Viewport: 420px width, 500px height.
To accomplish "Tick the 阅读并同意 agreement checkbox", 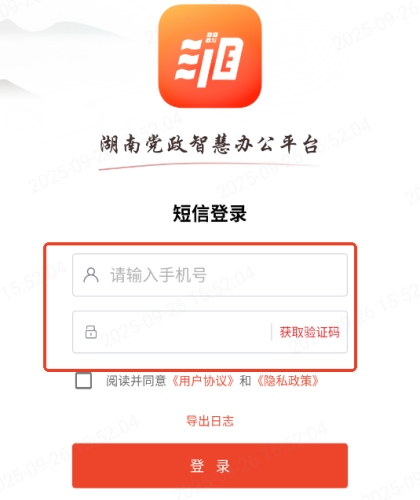I will tap(84, 381).
